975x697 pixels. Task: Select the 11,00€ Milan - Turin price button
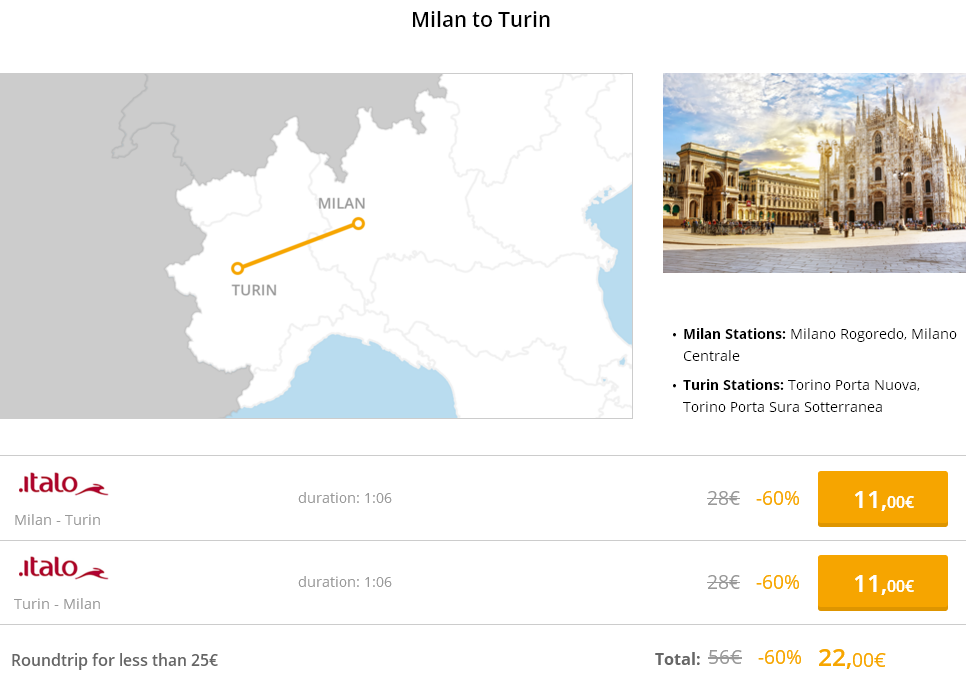coord(882,499)
